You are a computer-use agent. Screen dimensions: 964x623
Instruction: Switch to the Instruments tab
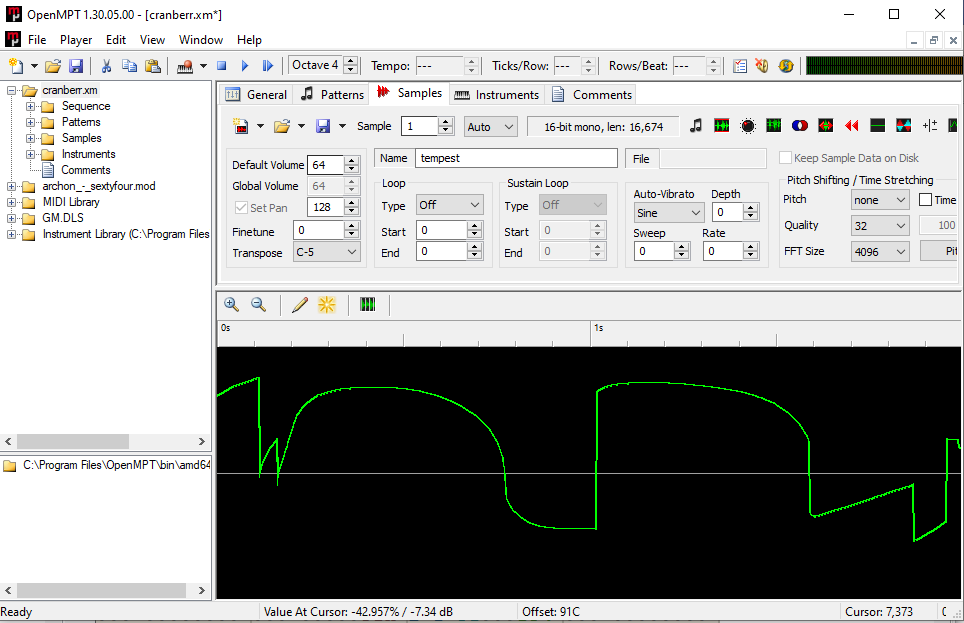(497, 95)
